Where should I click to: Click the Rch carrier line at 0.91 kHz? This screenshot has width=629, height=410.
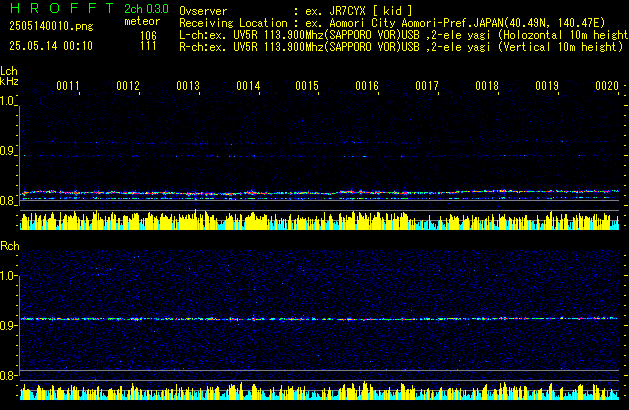[320, 319]
